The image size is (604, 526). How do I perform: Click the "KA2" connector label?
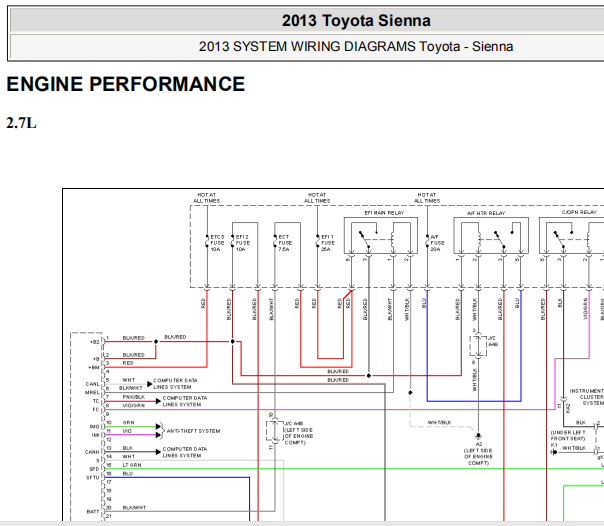568,408
